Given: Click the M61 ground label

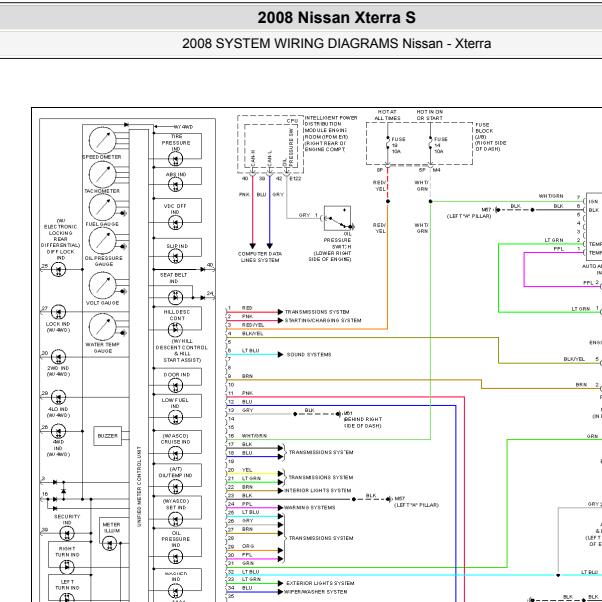Looking at the screenshot, I should coord(348,413).
